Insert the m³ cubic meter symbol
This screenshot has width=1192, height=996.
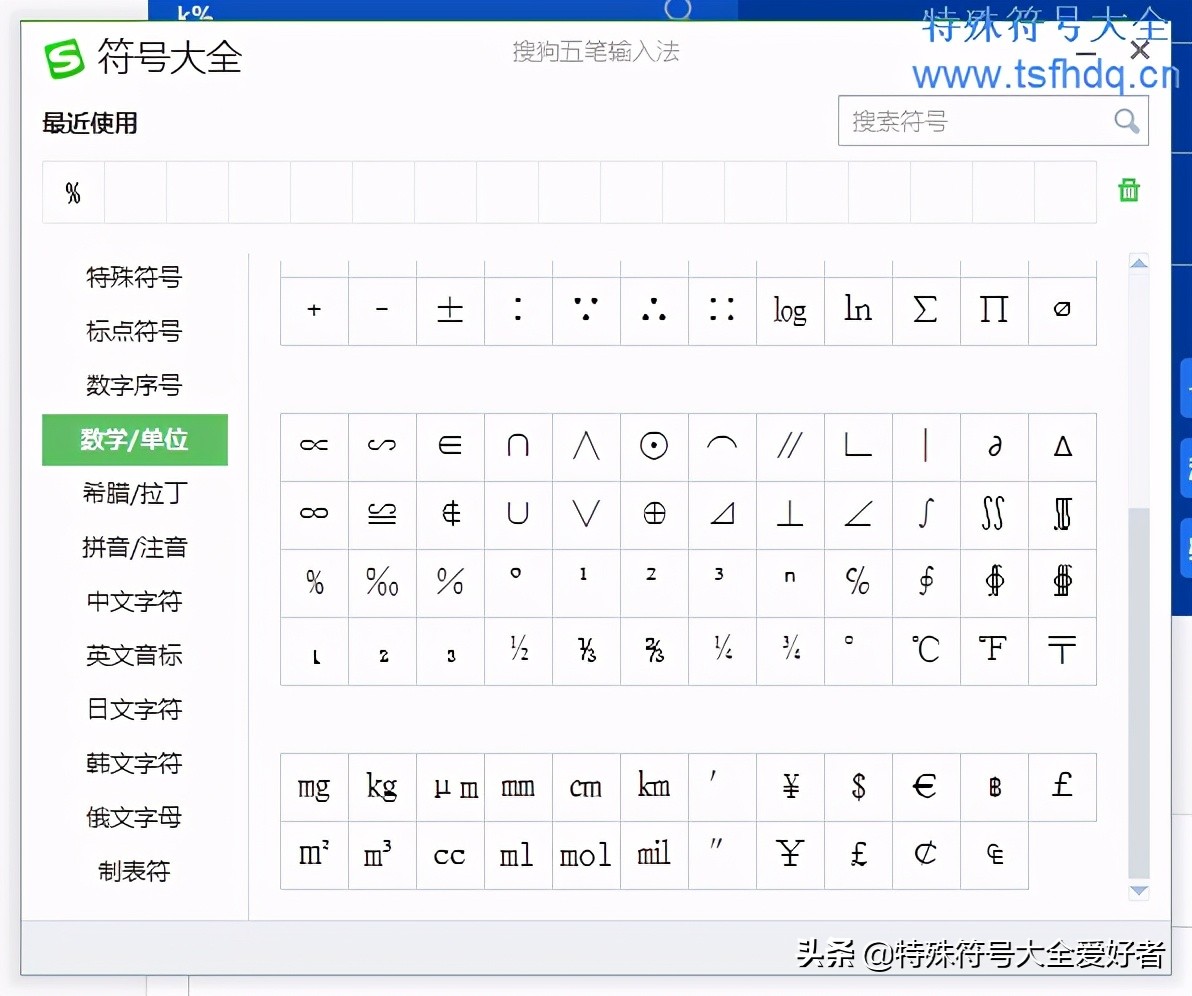click(382, 855)
